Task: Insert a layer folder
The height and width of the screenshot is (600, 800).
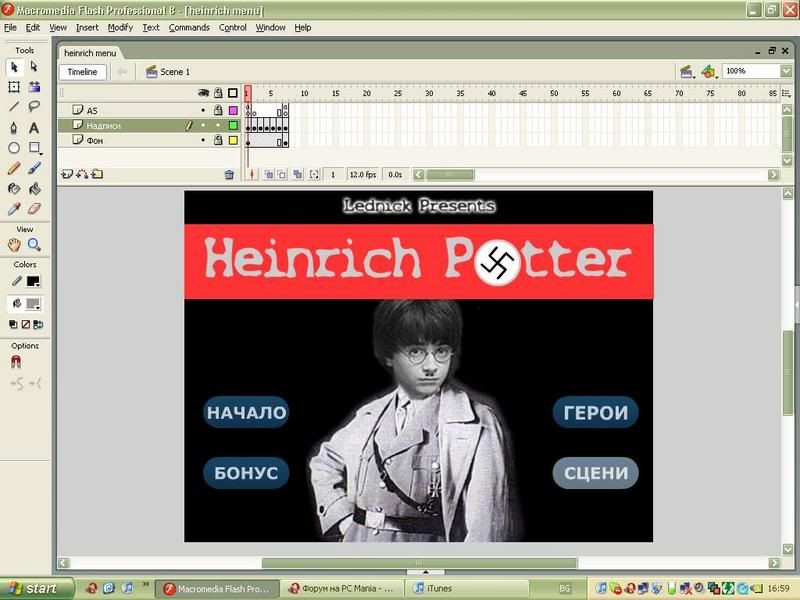Action: (97, 174)
